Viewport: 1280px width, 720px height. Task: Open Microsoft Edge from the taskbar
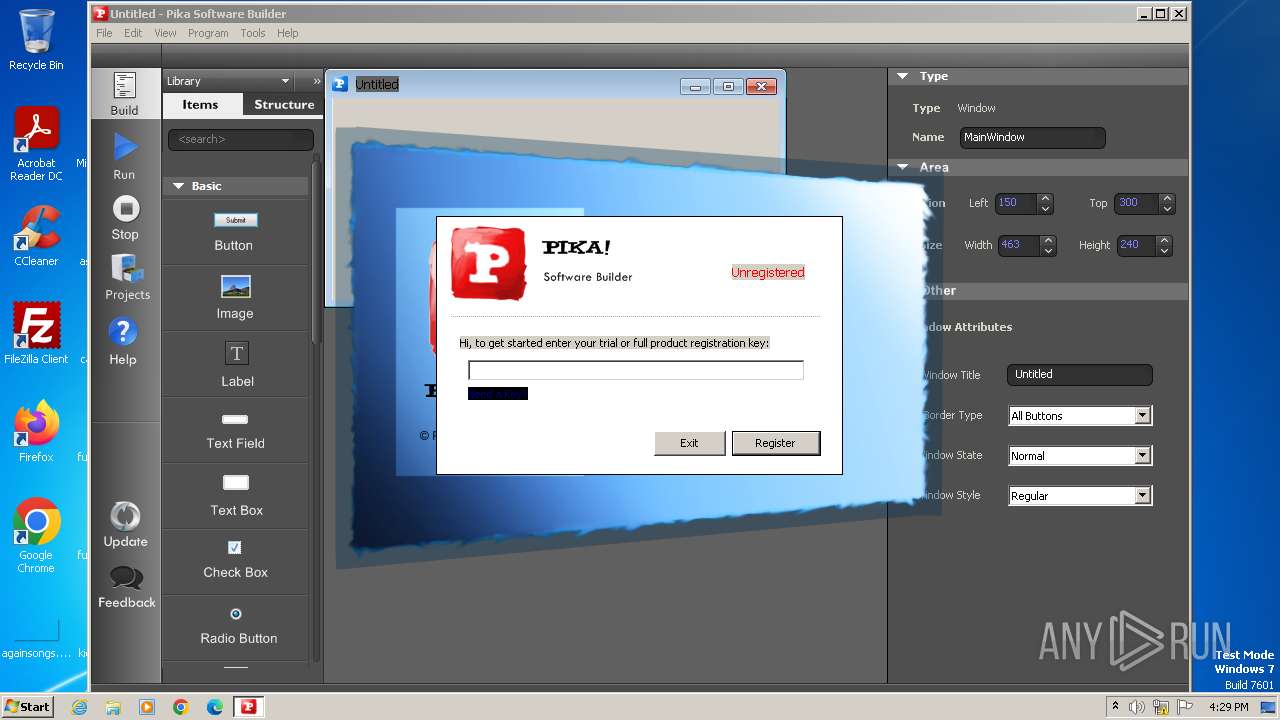coord(214,707)
